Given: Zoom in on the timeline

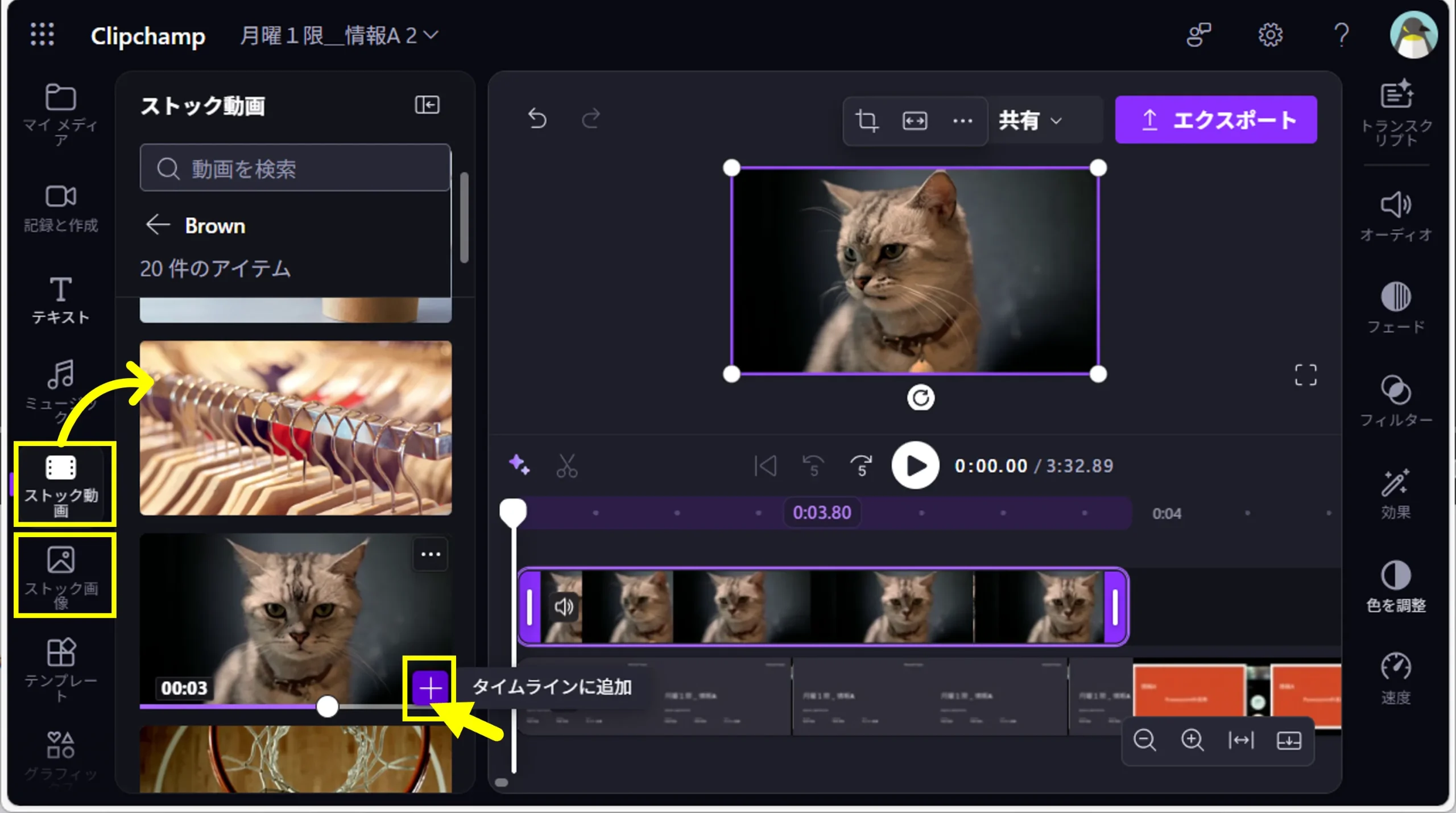Looking at the screenshot, I should click(x=1192, y=740).
